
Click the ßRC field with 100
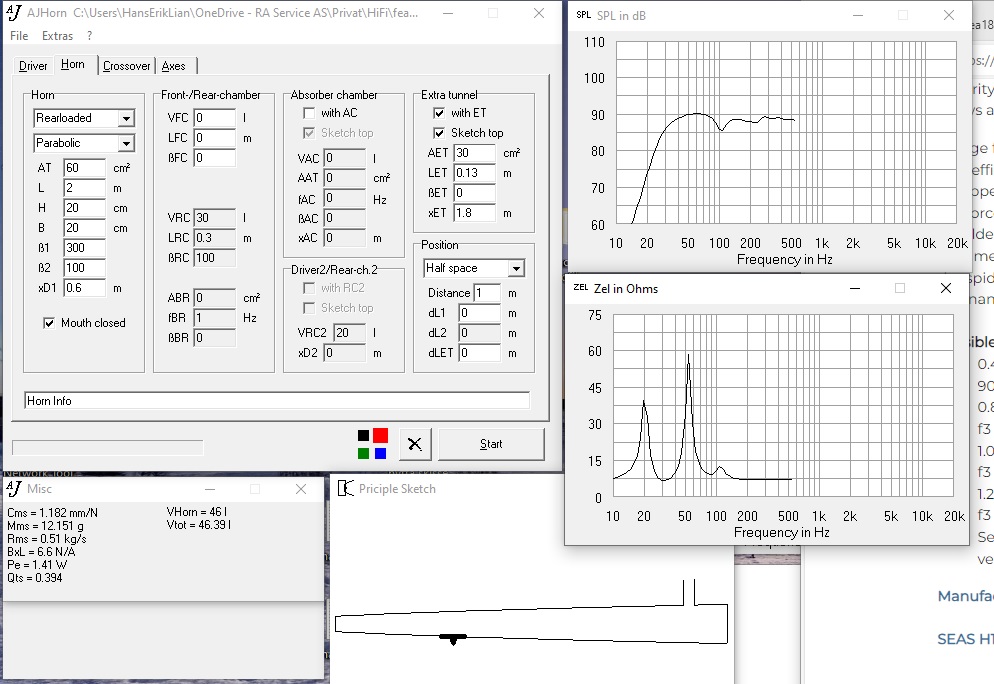(x=214, y=258)
